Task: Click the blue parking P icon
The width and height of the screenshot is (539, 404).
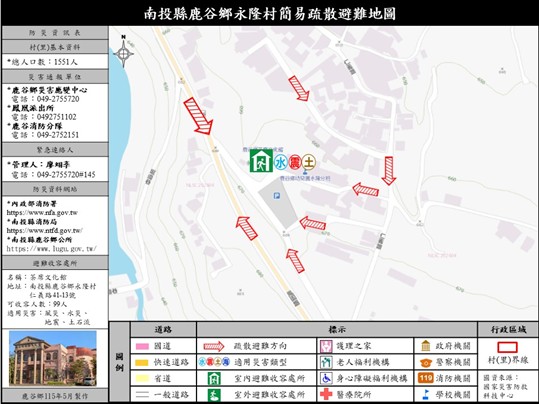Action: (x=277, y=196)
